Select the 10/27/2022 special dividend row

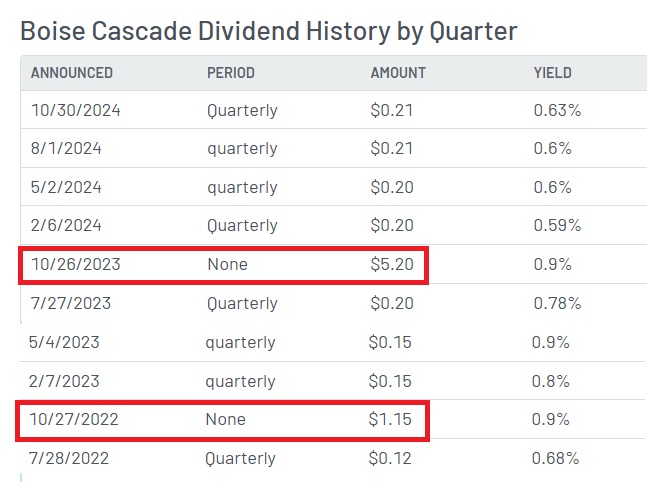point(222,419)
